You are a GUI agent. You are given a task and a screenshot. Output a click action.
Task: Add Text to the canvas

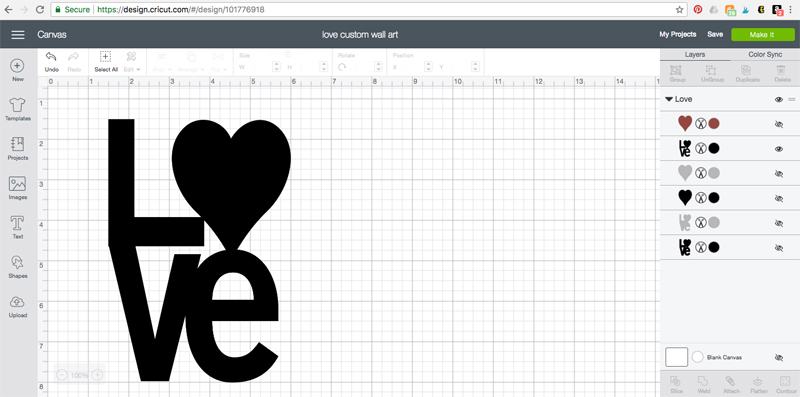[x=17, y=228]
